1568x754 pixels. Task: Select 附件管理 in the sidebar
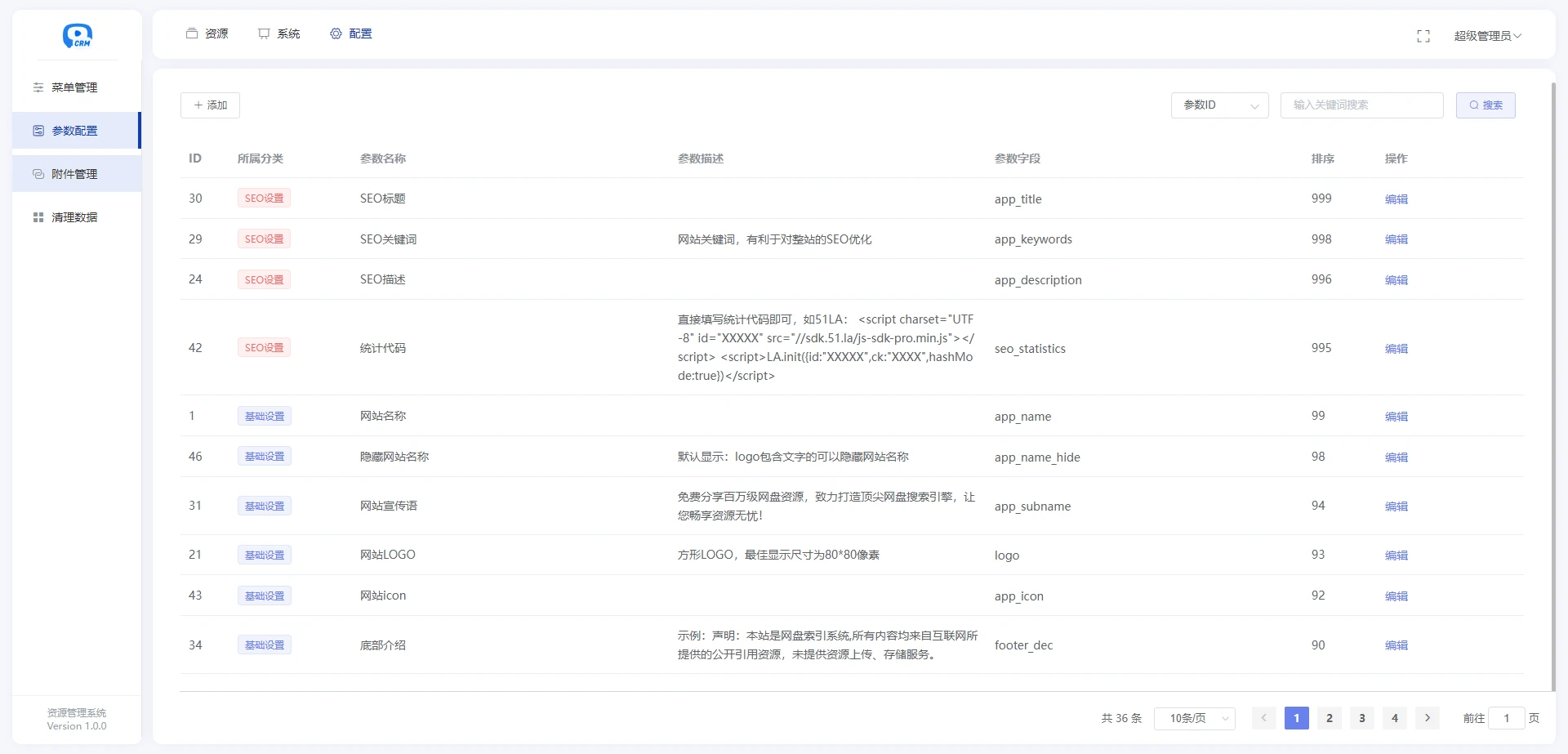click(x=77, y=174)
